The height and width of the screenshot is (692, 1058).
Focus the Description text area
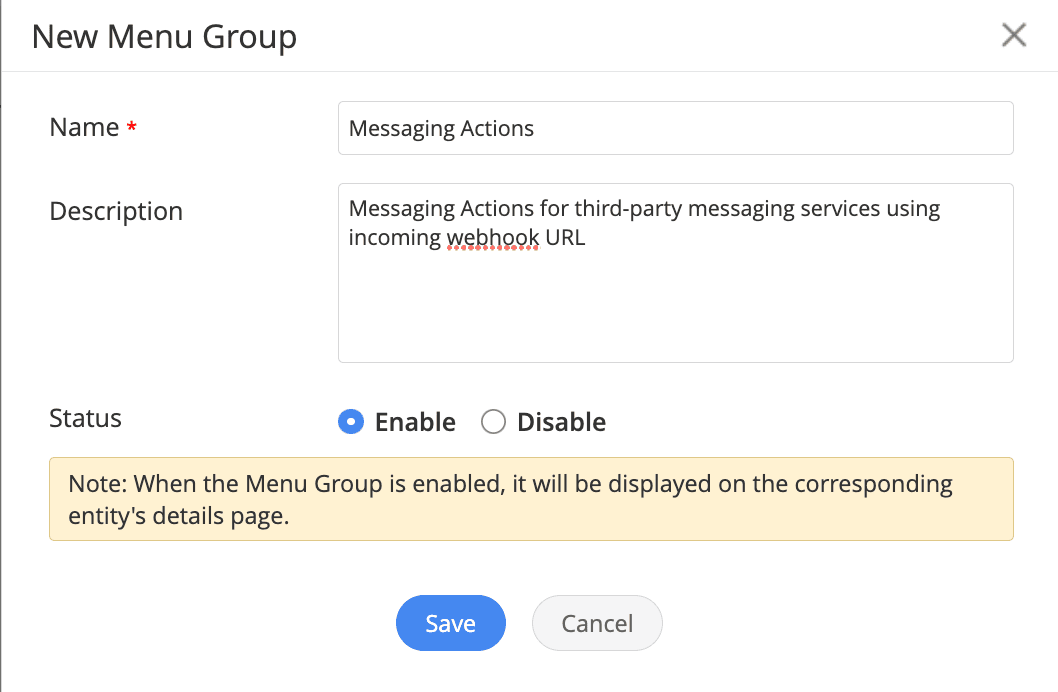(675, 300)
